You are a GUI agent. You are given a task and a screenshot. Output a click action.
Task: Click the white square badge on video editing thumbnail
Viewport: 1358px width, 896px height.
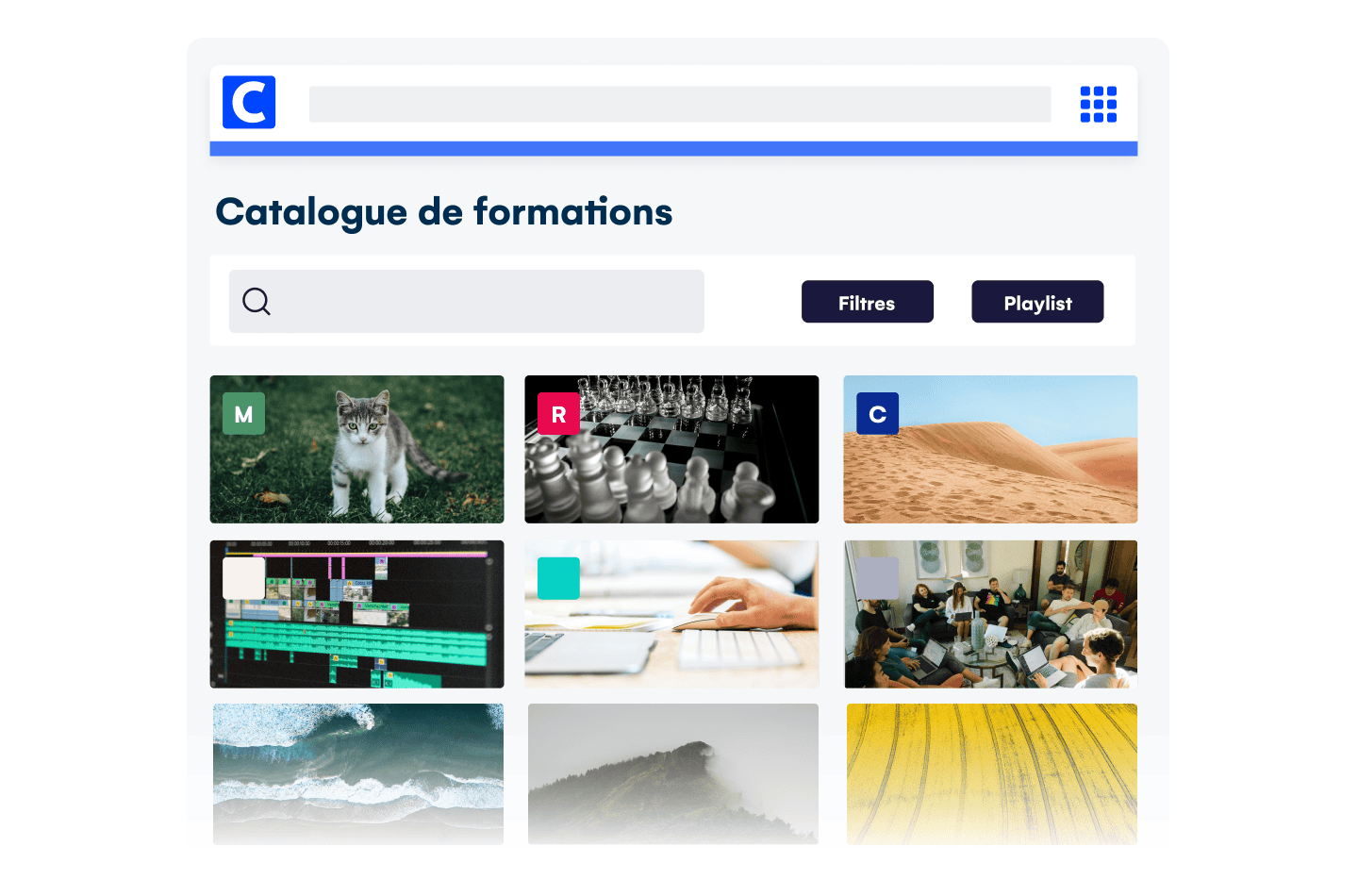coord(243,578)
